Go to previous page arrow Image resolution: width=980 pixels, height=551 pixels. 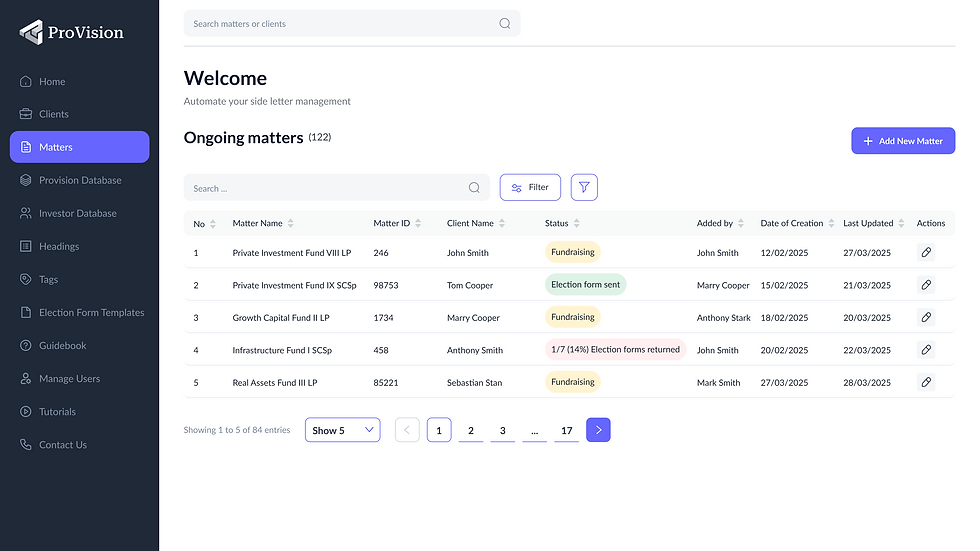[407, 430]
